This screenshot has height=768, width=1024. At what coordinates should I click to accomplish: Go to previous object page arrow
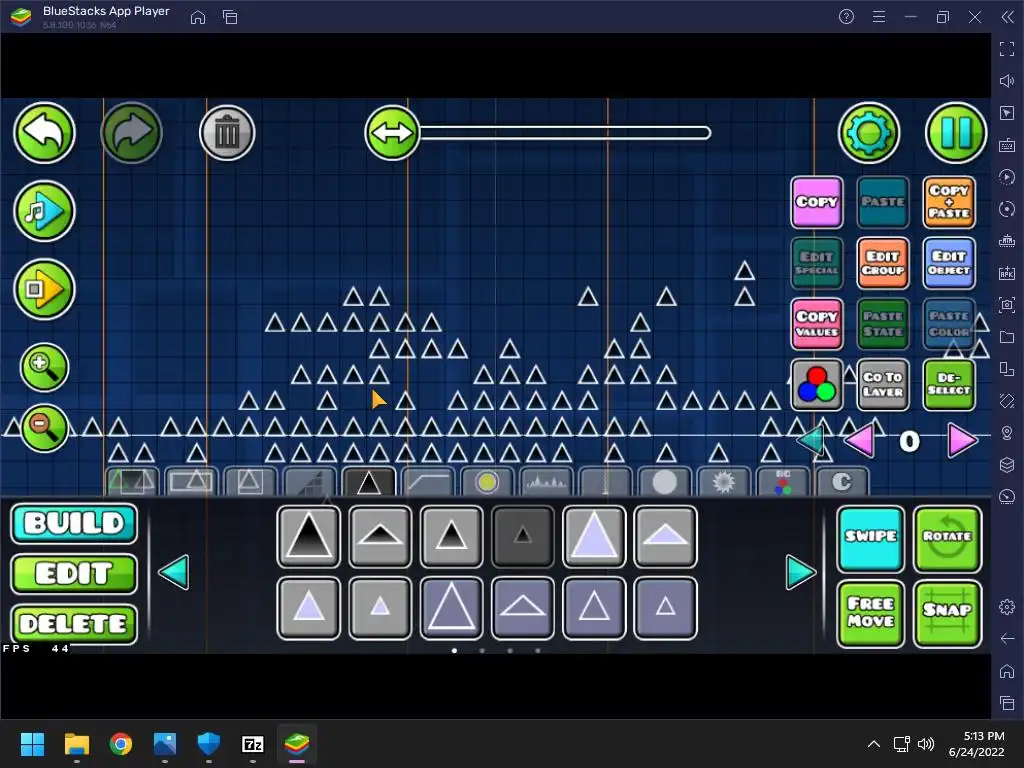pyautogui.click(x=174, y=573)
